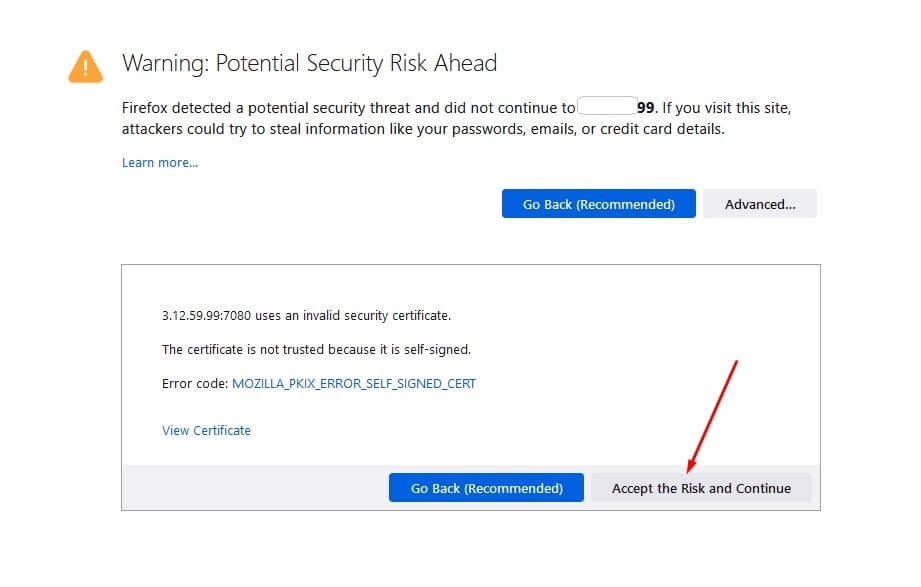Click the attackers could steal information line

[x=422, y=129]
